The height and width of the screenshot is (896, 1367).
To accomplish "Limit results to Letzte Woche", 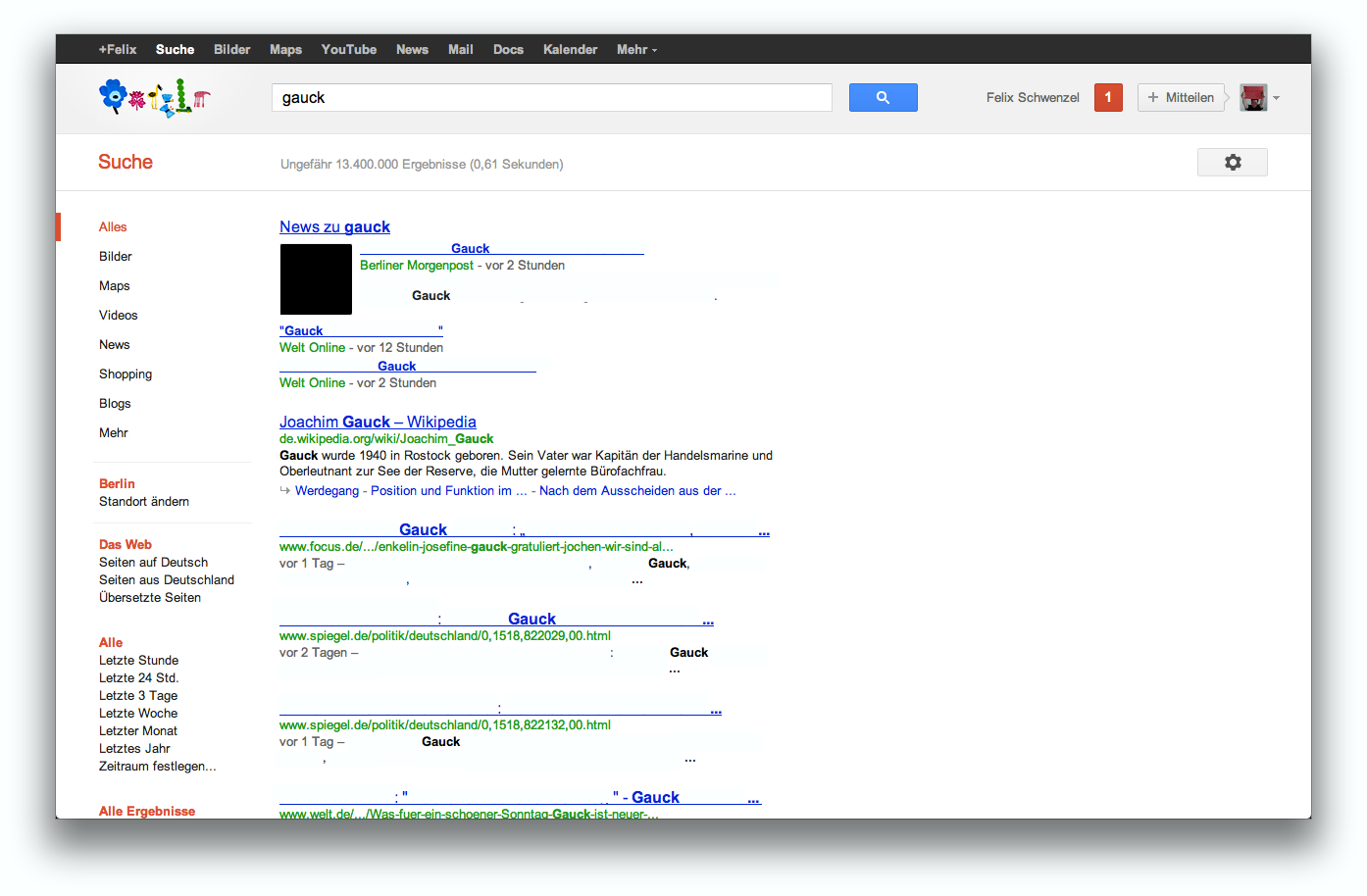I will (x=138, y=713).
